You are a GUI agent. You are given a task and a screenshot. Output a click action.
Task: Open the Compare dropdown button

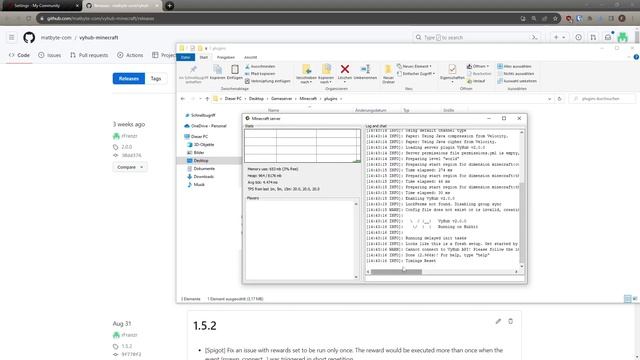[x=130, y=167]
